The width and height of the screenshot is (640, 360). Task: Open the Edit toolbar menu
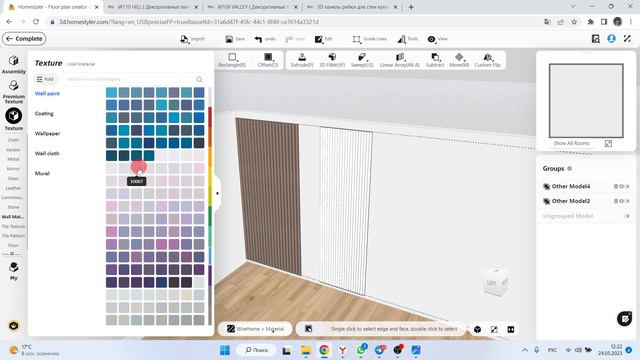tap(324, 39)
